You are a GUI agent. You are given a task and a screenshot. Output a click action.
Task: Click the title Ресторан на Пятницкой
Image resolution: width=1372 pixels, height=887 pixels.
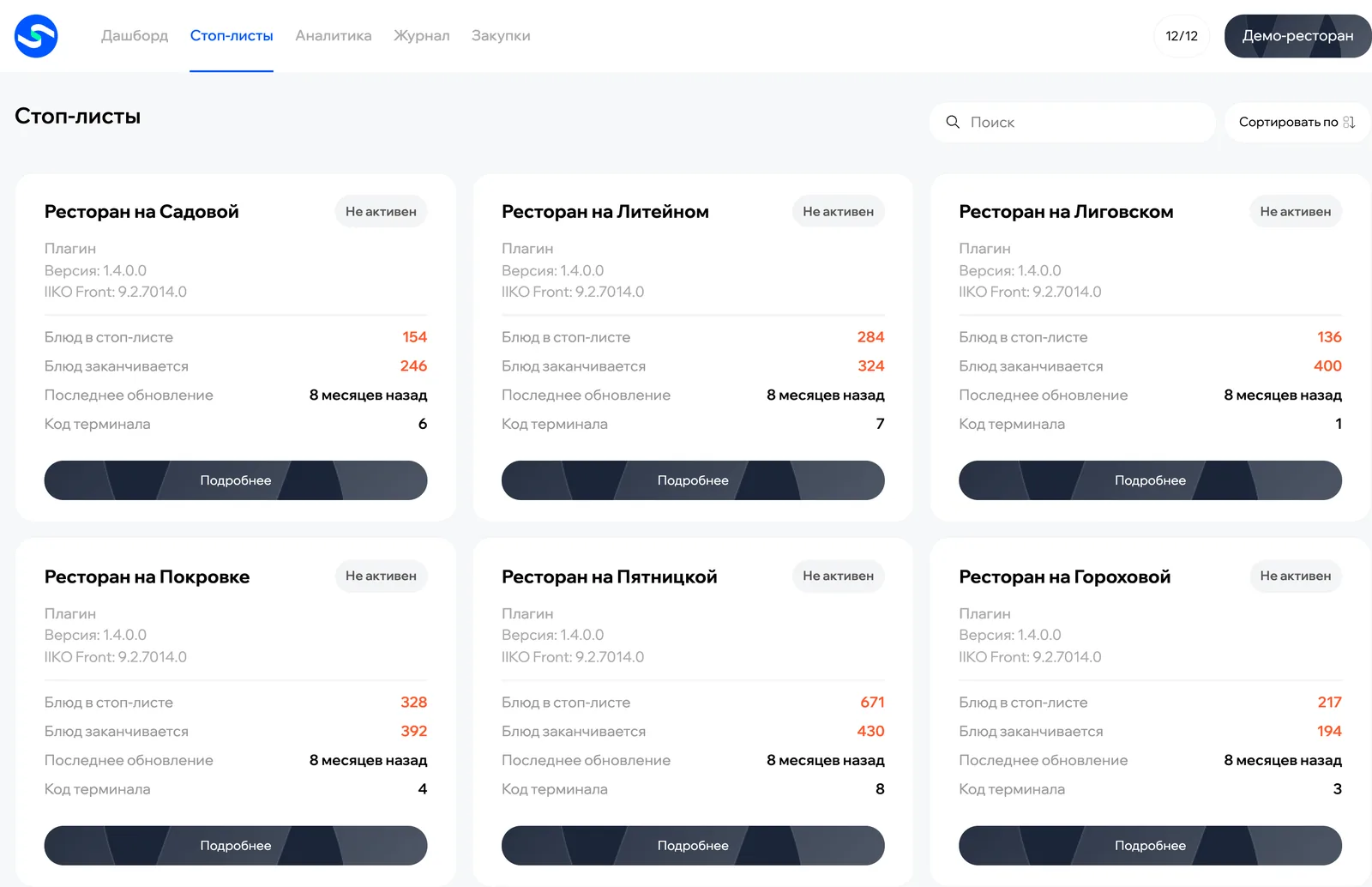[x=609, y=576]
